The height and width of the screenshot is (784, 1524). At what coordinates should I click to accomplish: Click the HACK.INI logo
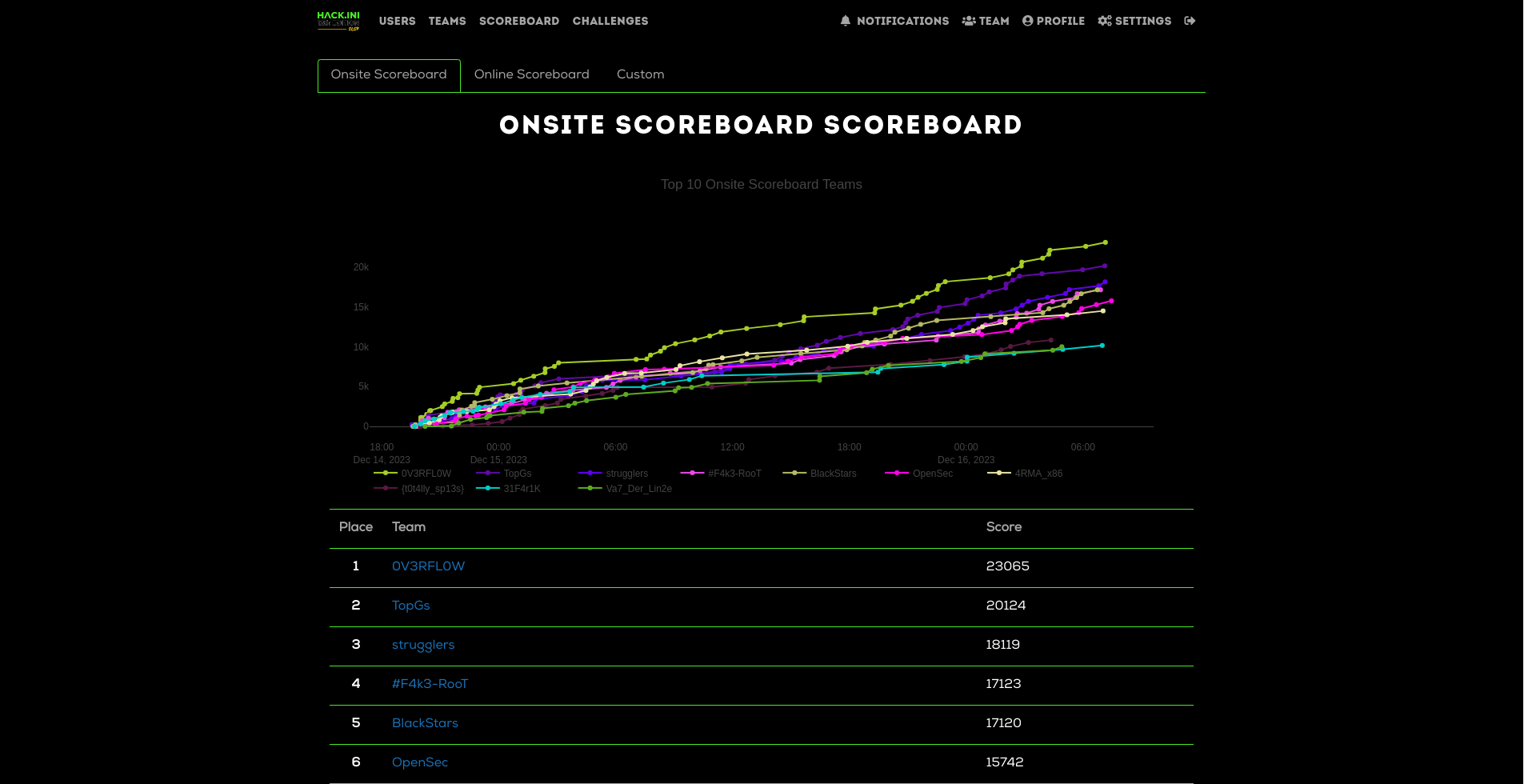point(338,21)
